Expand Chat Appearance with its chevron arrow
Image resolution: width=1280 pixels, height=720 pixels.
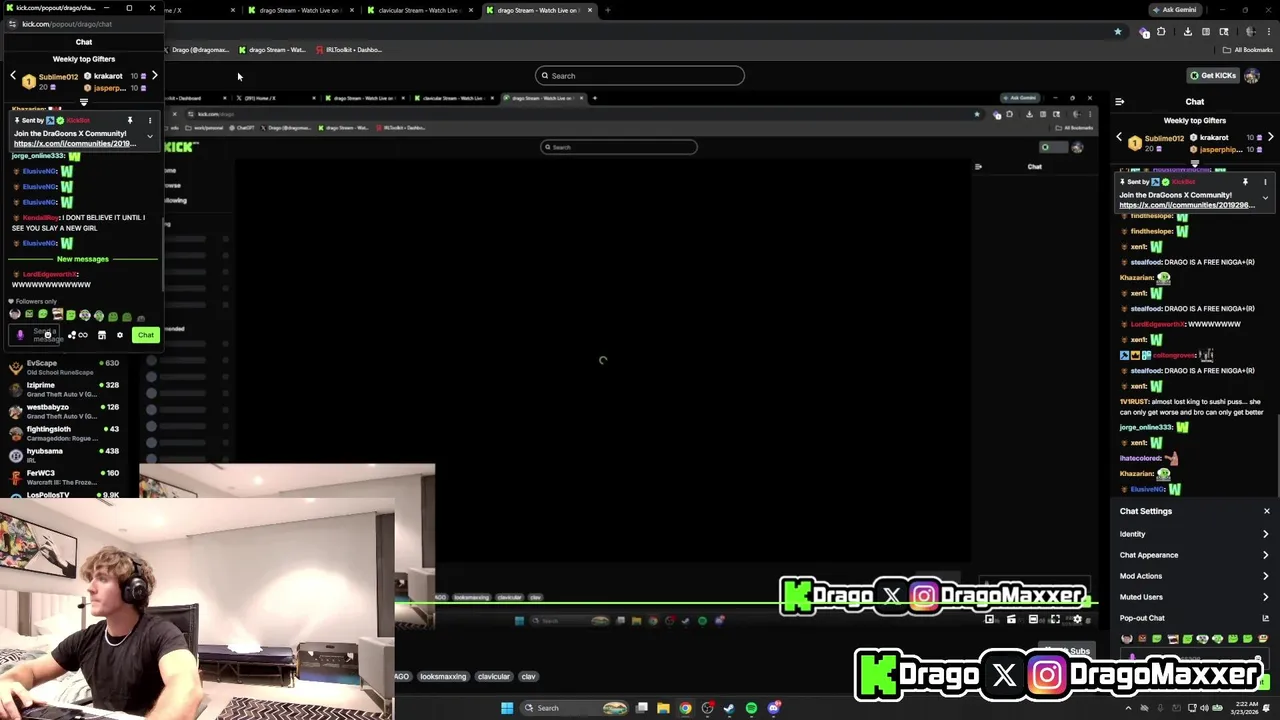tap(1265, 555)
